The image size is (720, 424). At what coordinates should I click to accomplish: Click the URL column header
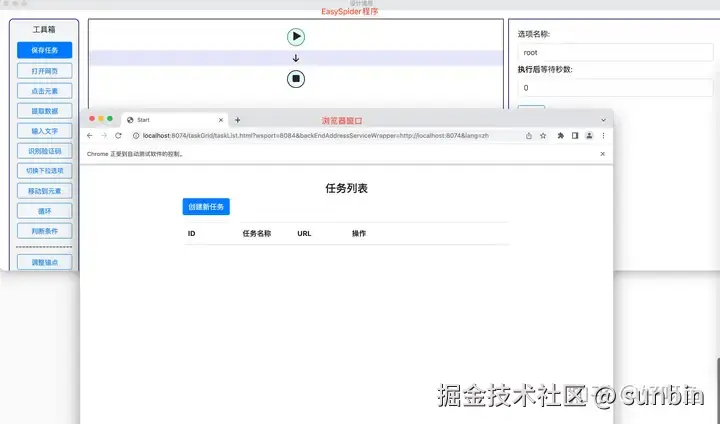[304, 233]
